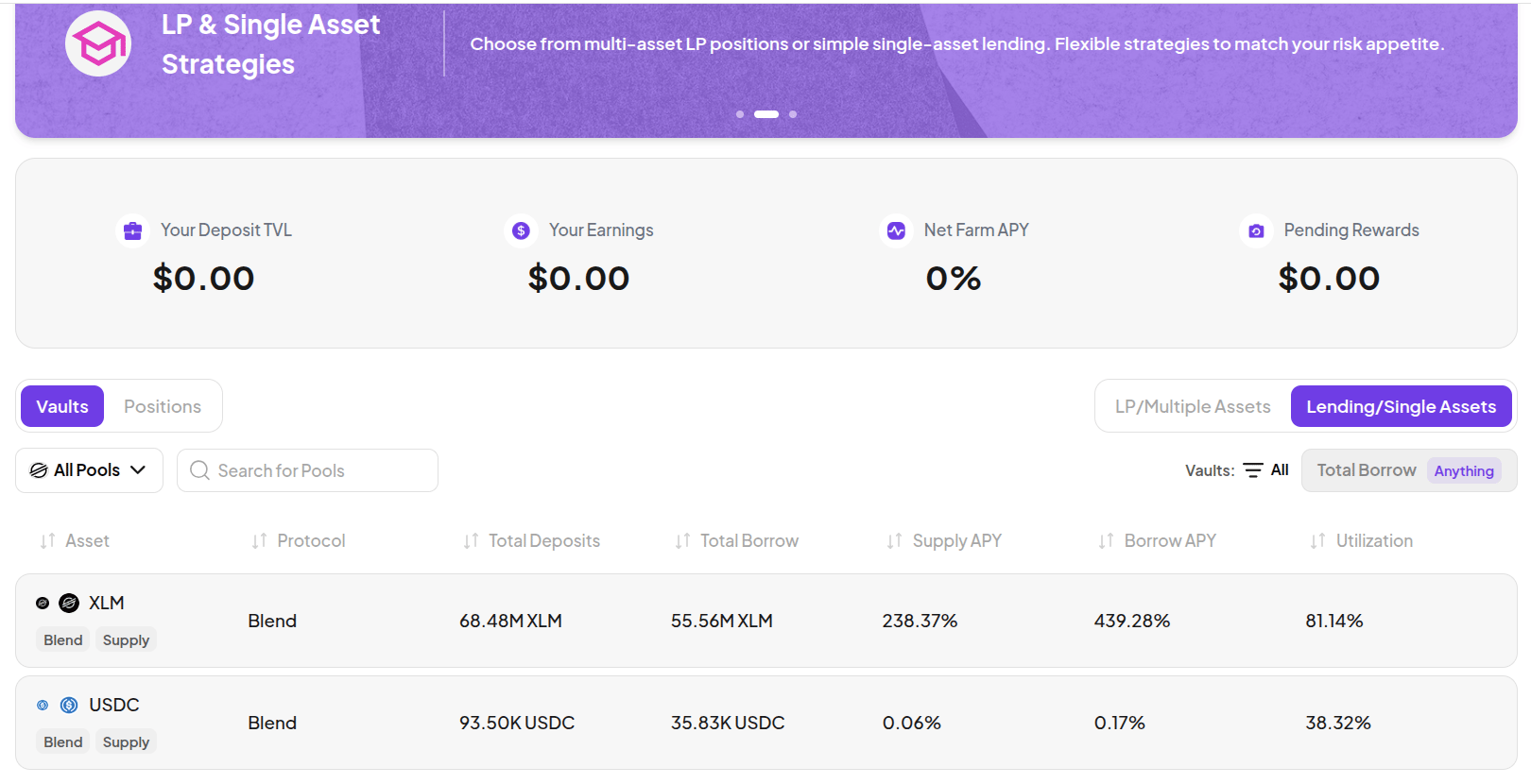The width and height of the screenshot is (1531, 784).
Task: Click the camera icon beside Pending Rewards
Action: point(1256,230)
